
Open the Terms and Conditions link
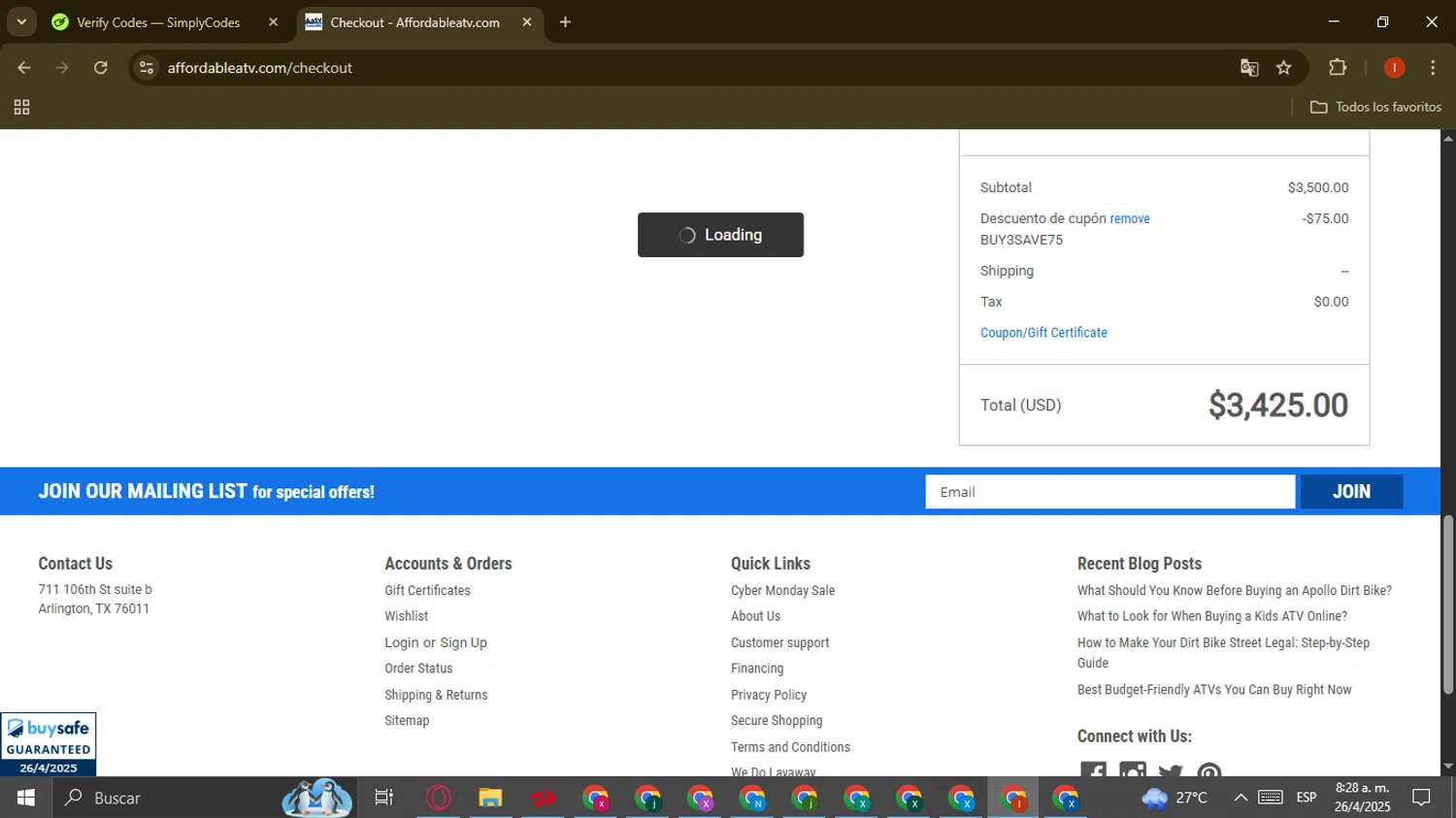(x=790, y=747)
